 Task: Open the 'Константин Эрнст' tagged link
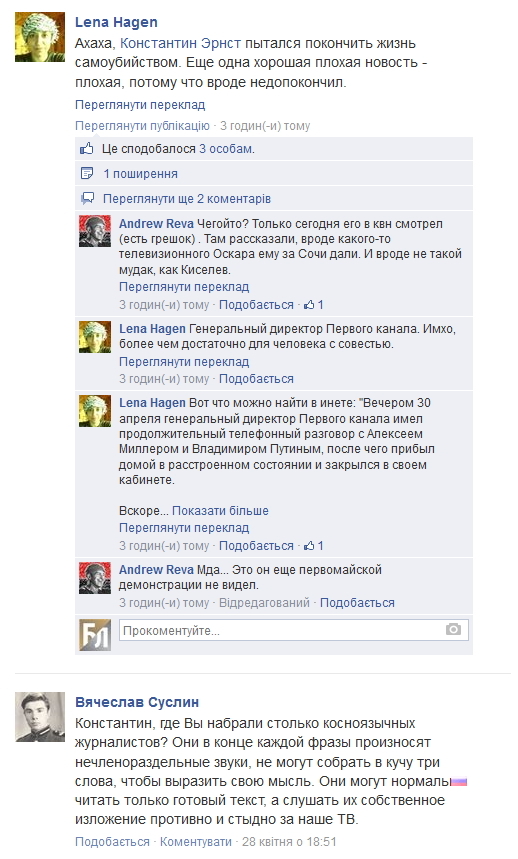[180, 43]
